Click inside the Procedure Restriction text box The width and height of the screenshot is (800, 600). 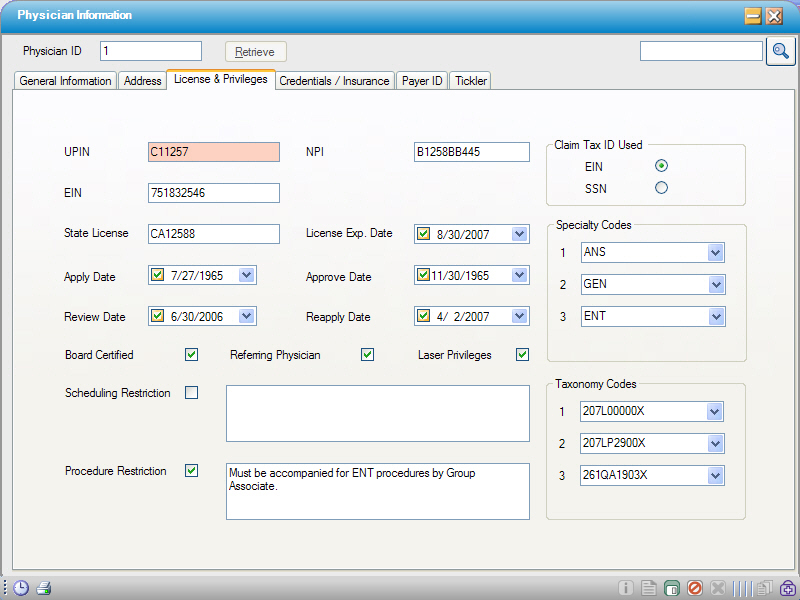377,491
